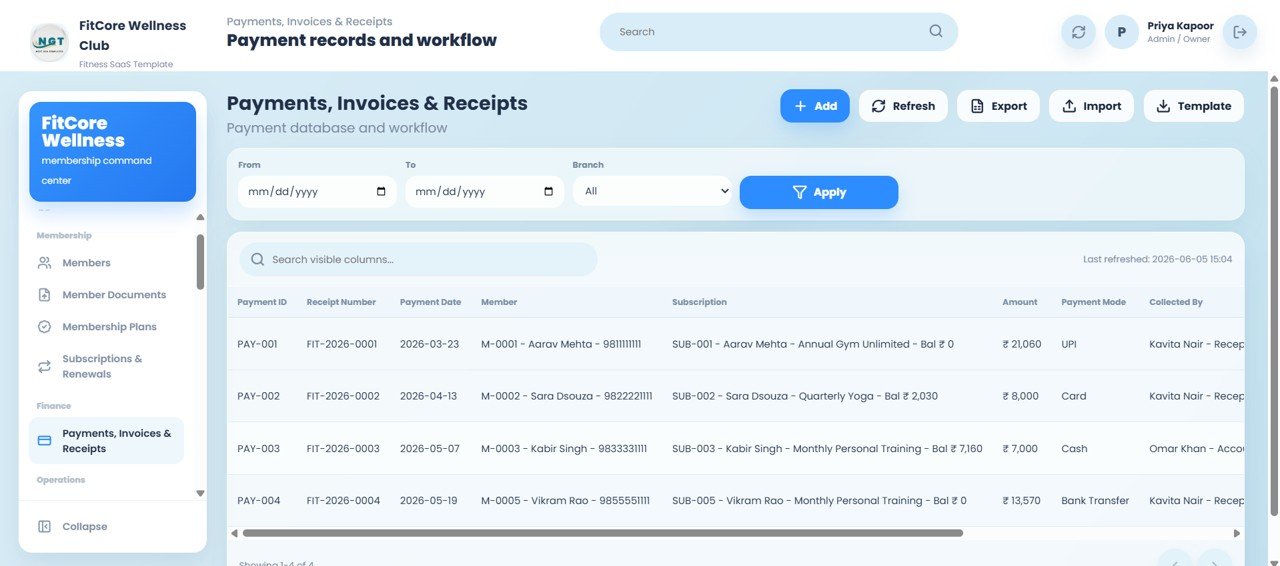Open the Branch dropdown set to All
1280x566 pixels.
652,191
